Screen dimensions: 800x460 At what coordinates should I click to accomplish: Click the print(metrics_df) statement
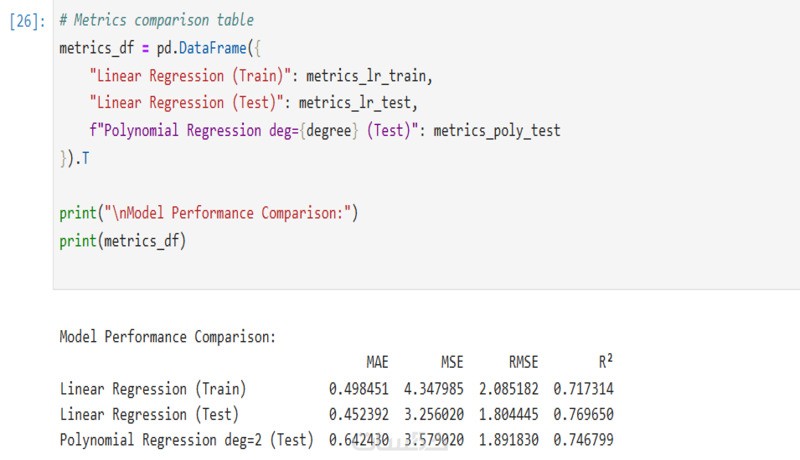tap(122, 241)
